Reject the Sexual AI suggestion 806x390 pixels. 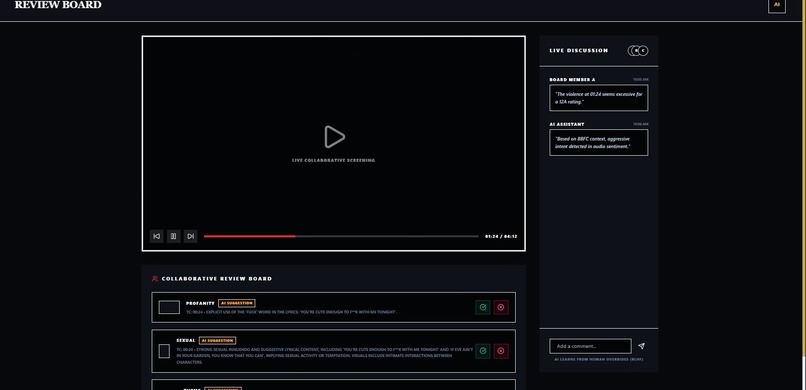tap(501, 351)
